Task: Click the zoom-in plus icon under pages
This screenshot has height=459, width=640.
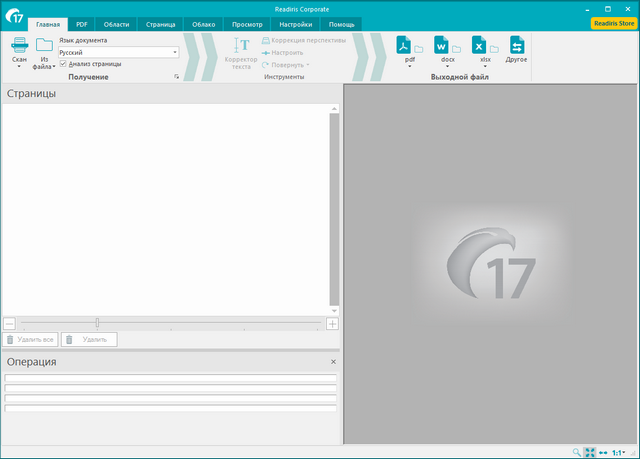Action: pyautogui.click(x=332, y=323)
